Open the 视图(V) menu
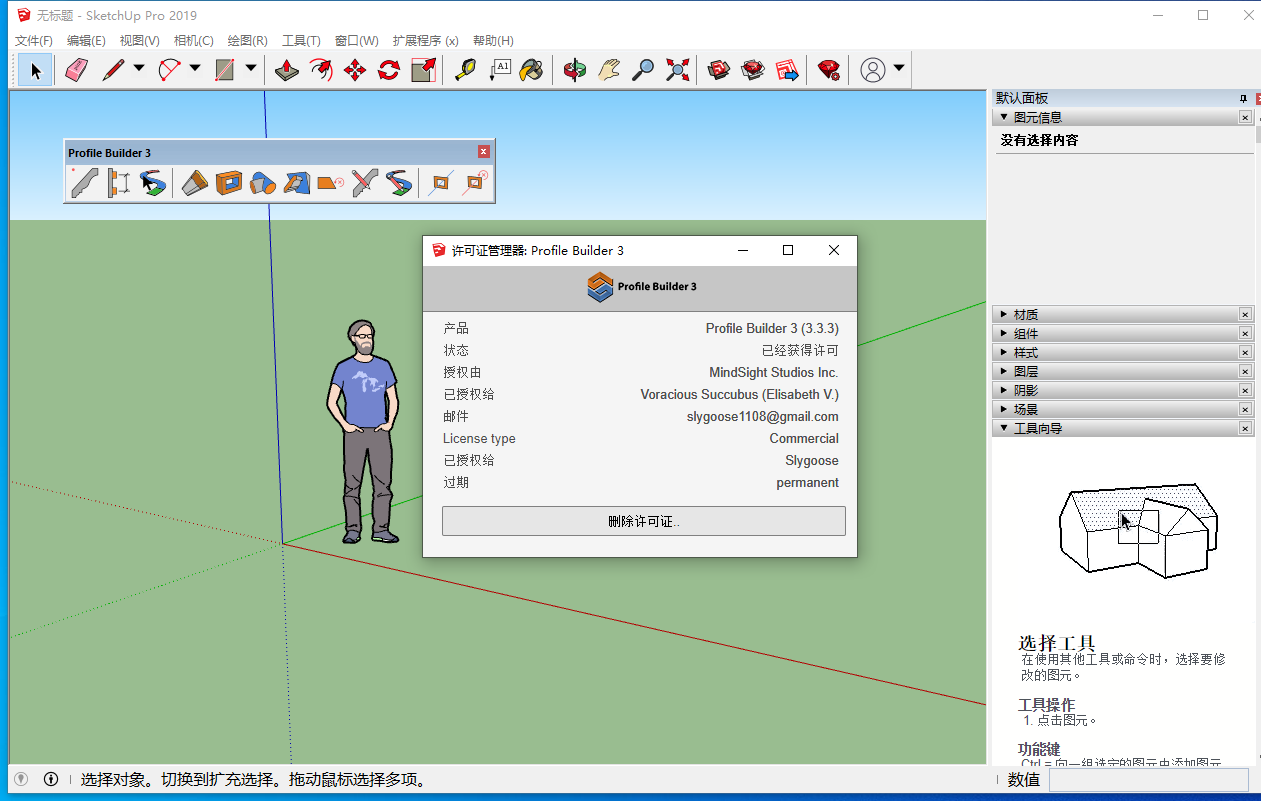 [139, 41]
